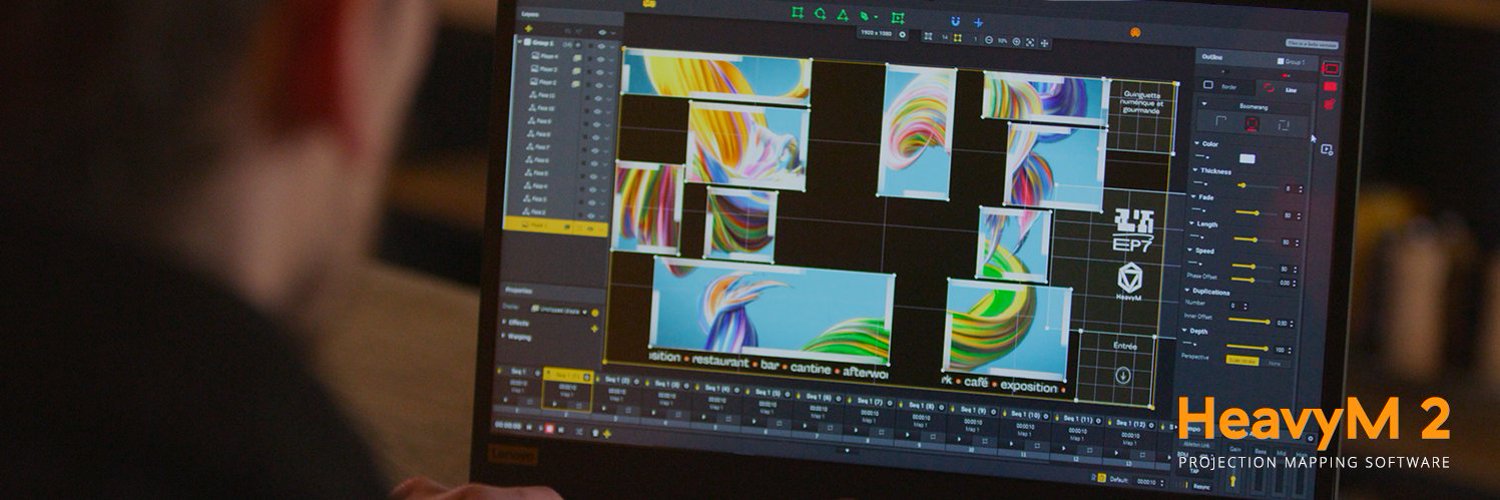The image size is (1500, 500).
Task: Expand the Effects section in Properties
Action: (504, 323)
